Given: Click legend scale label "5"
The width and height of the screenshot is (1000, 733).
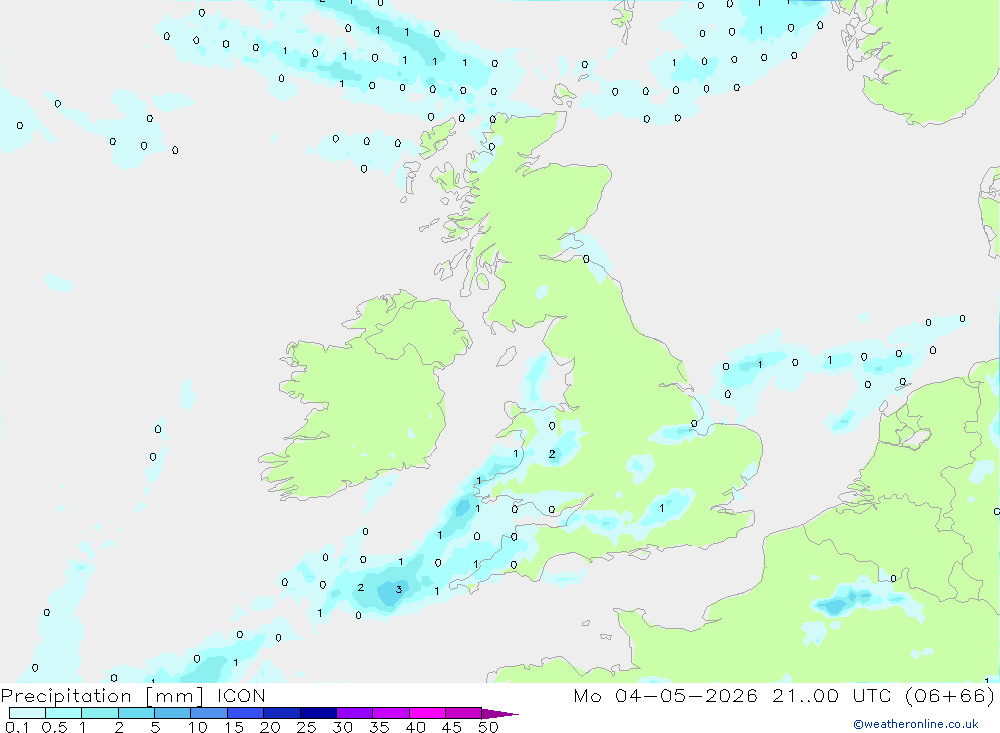Looking at the screenshot, I should click(155, 727).
